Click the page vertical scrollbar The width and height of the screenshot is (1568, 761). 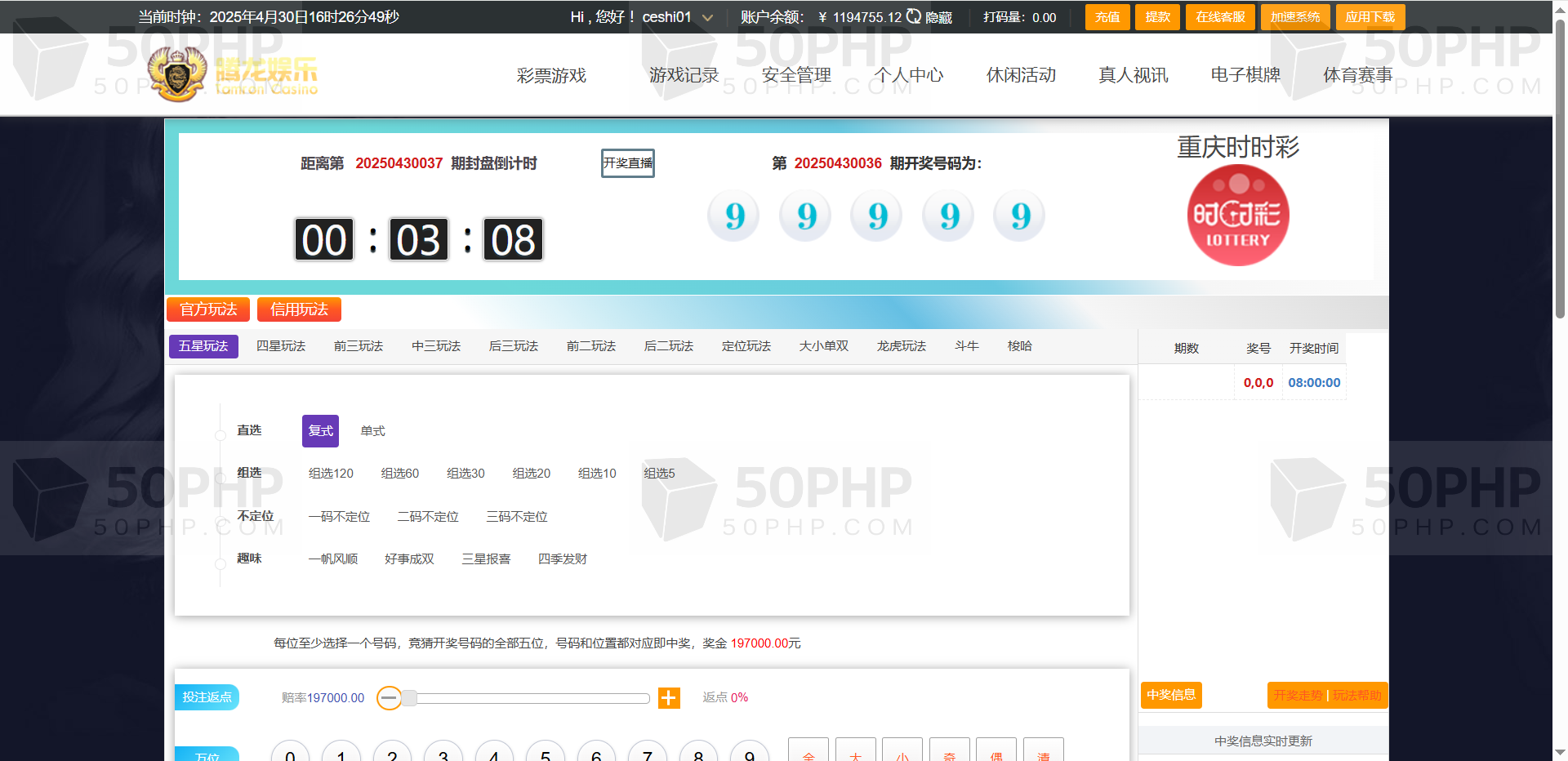pos(1560,163)
